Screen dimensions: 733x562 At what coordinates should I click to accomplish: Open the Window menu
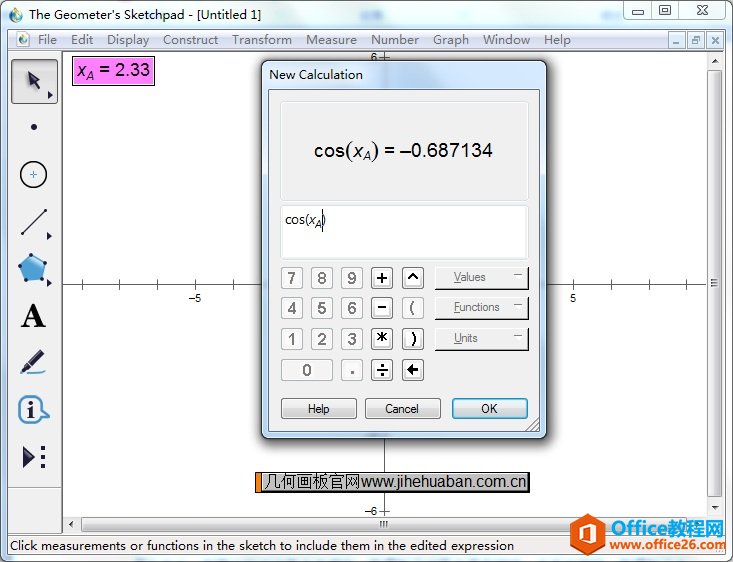coord(506,40)
